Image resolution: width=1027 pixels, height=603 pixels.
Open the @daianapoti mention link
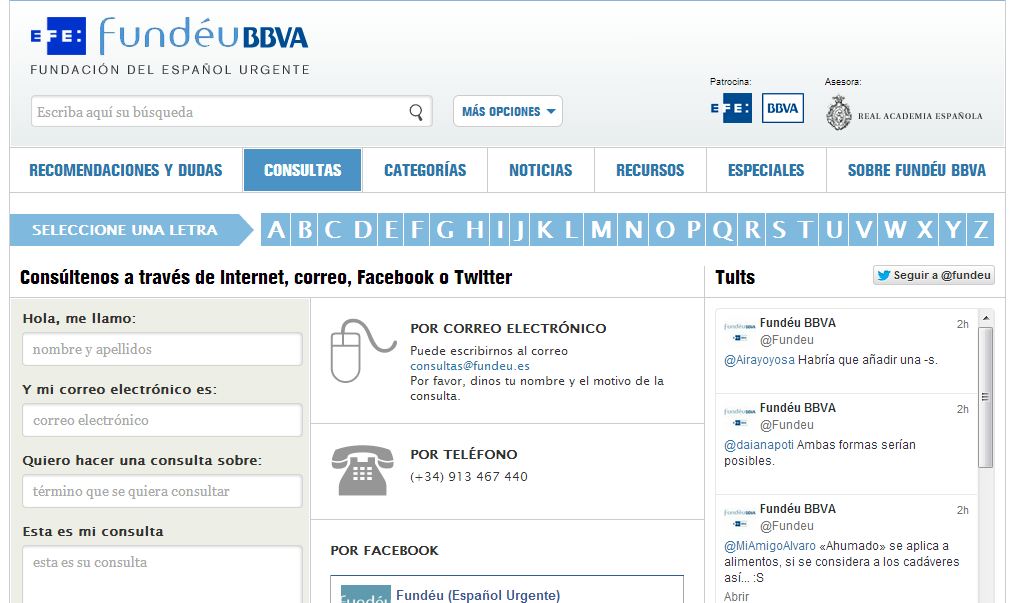point(758,445)
